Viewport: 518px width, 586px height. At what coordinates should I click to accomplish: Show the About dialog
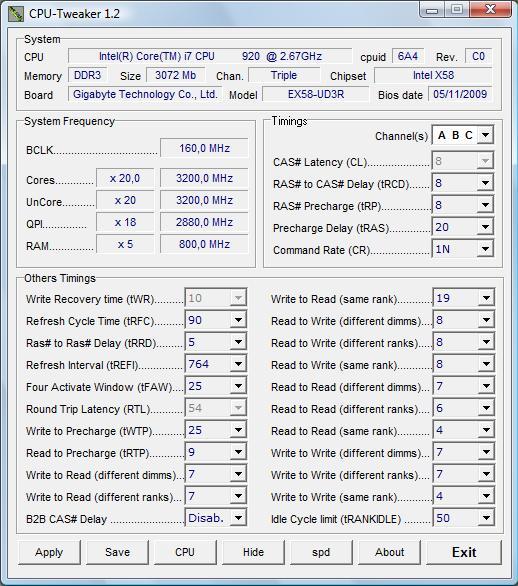point(389,552)
